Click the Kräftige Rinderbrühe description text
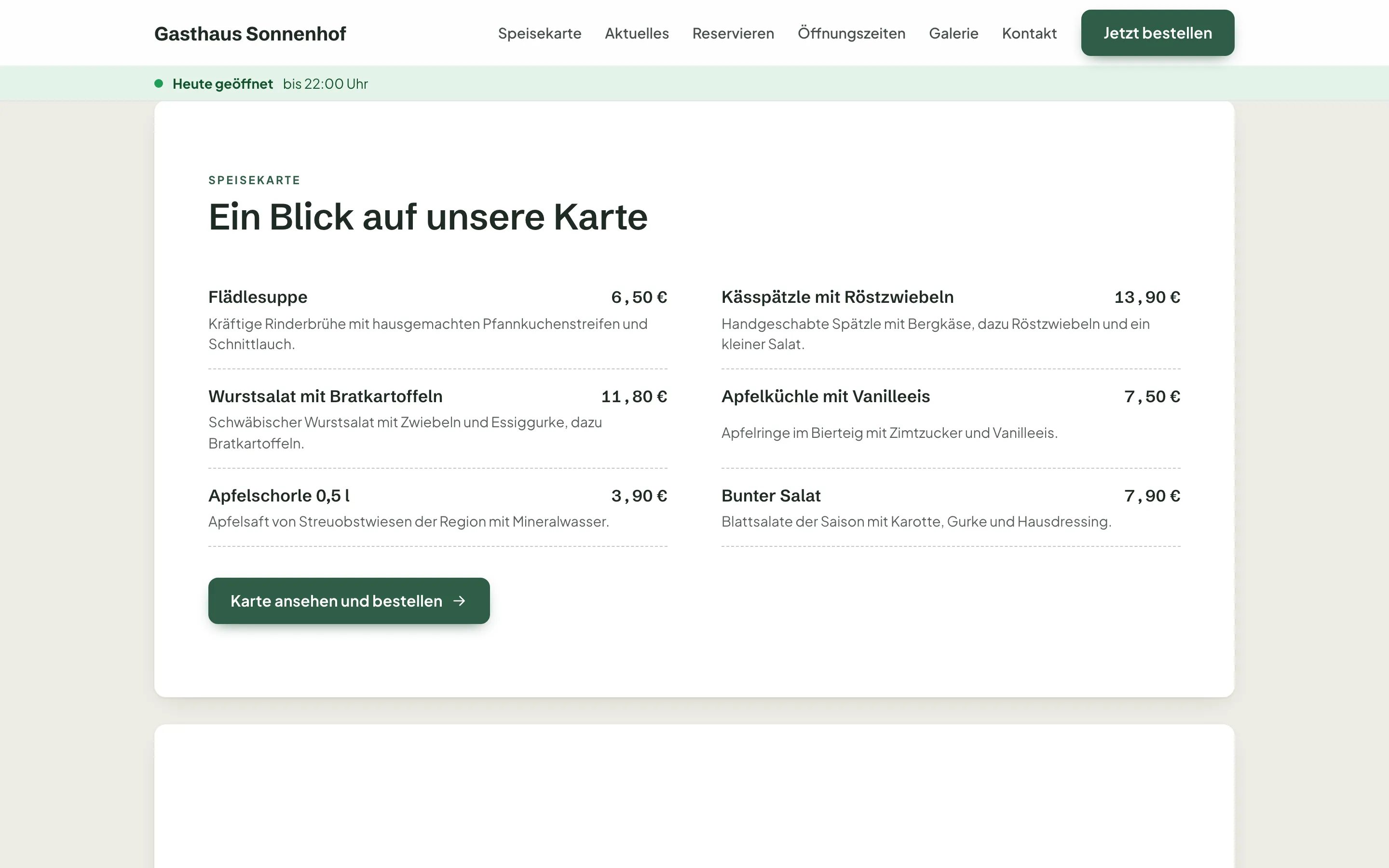Viewport: 1389px width, 868px height. 428,334
